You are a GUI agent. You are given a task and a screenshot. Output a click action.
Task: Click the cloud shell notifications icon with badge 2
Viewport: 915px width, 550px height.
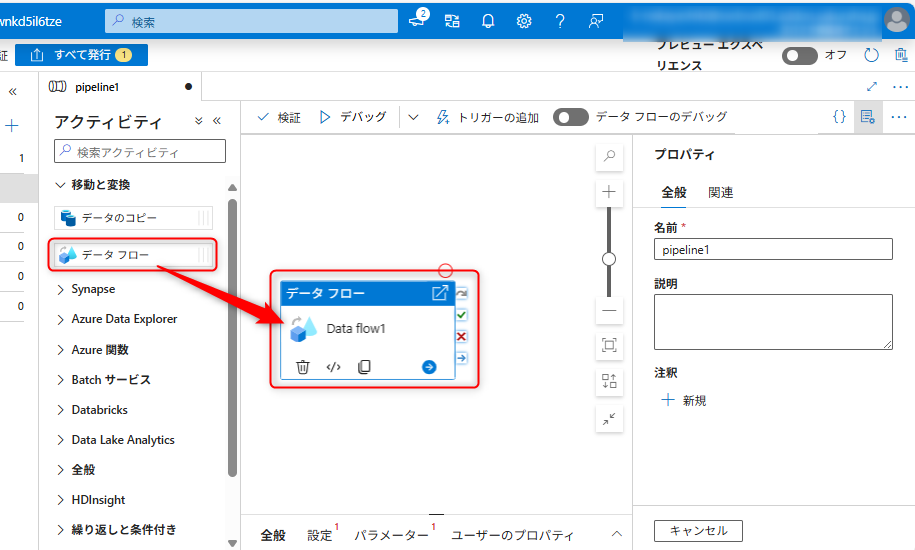pos(418,19)
